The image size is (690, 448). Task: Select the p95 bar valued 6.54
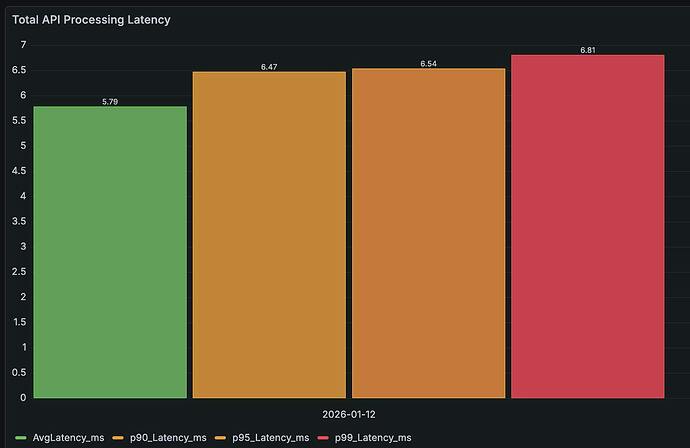click(429, 233)
